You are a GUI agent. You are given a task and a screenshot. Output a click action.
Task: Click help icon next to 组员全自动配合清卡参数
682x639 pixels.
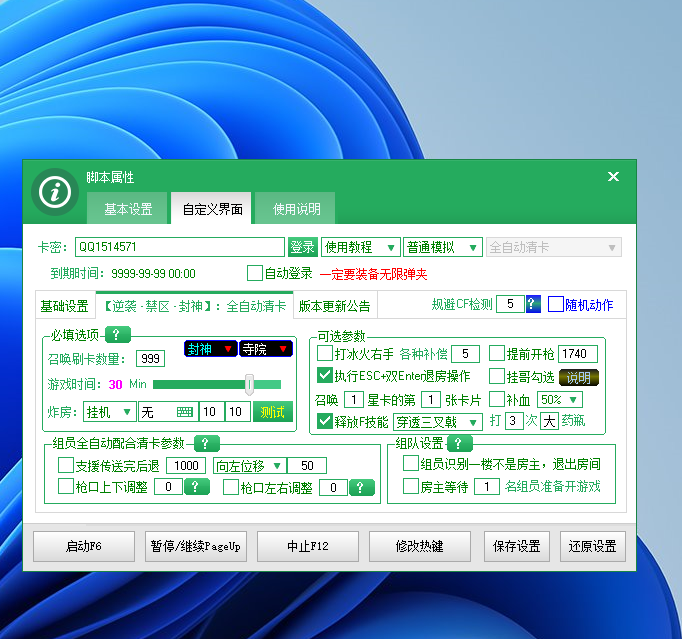click(x=205, y=443)
